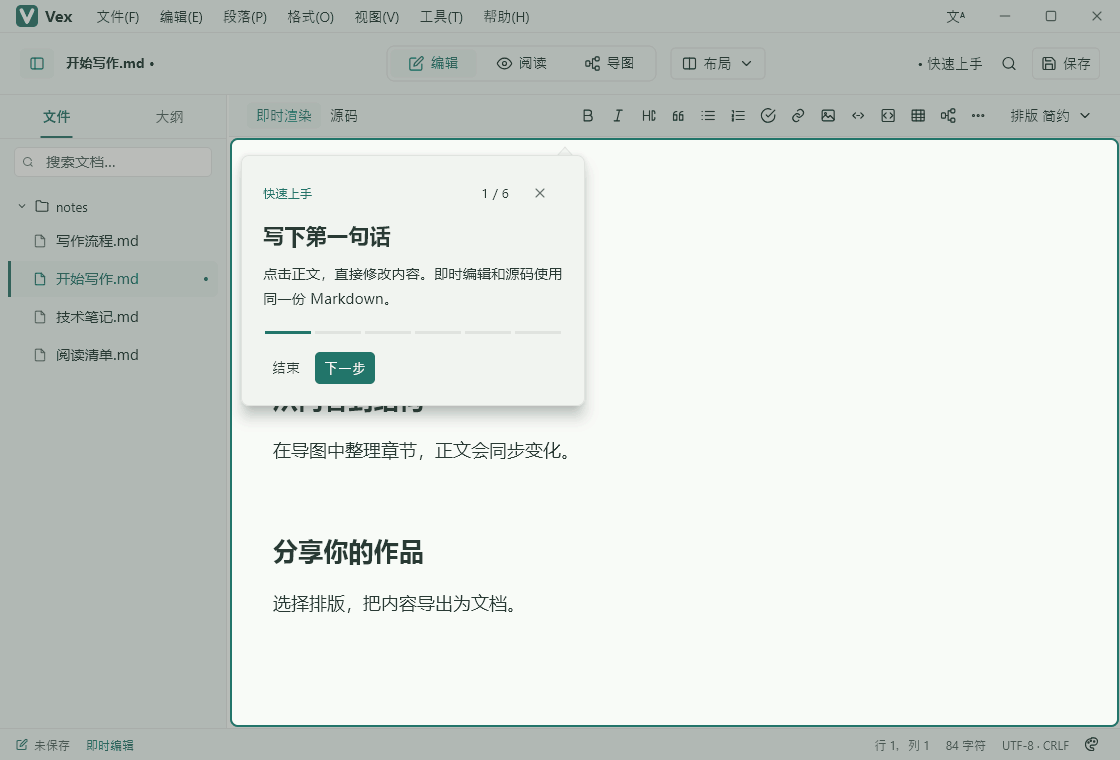Insert a block quote
Screen dimensions: 1120x760
tap(678, 116)
